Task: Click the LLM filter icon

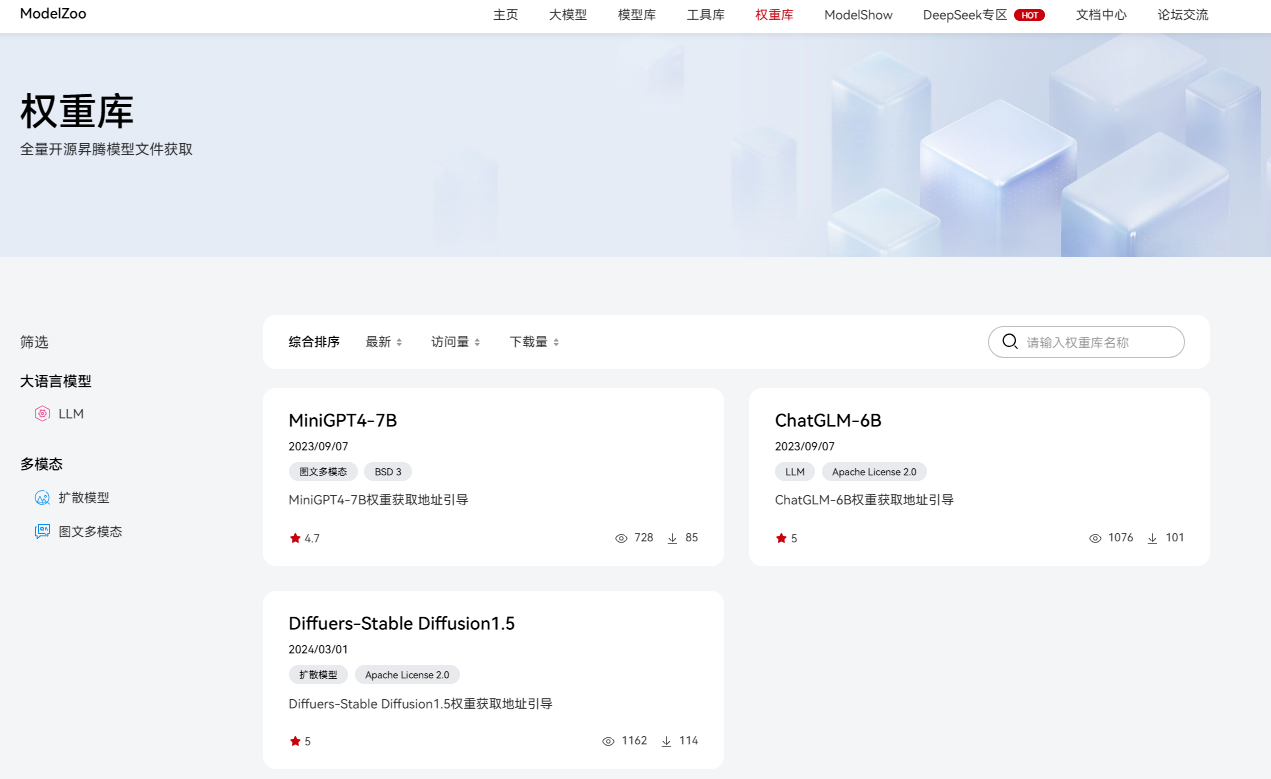Action: pos(42,414)
